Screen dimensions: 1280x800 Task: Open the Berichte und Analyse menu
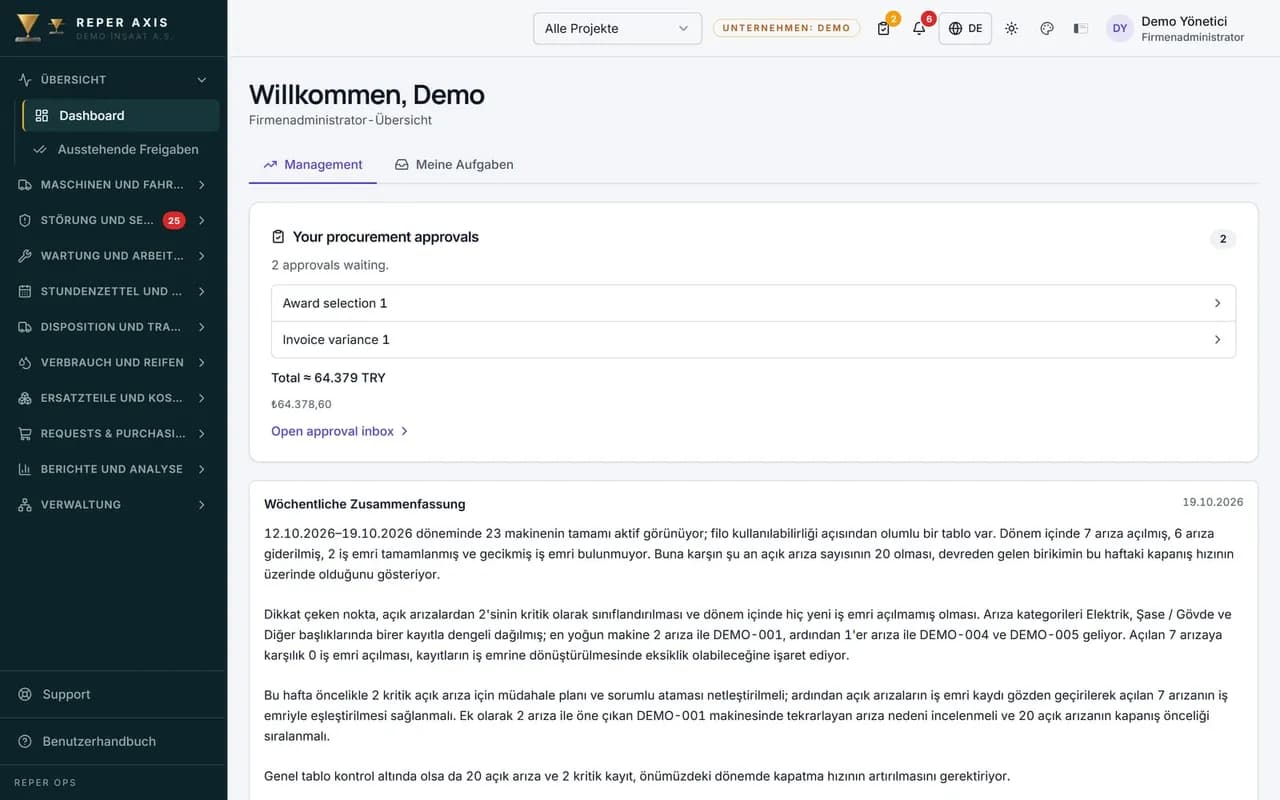pos(113,469)
